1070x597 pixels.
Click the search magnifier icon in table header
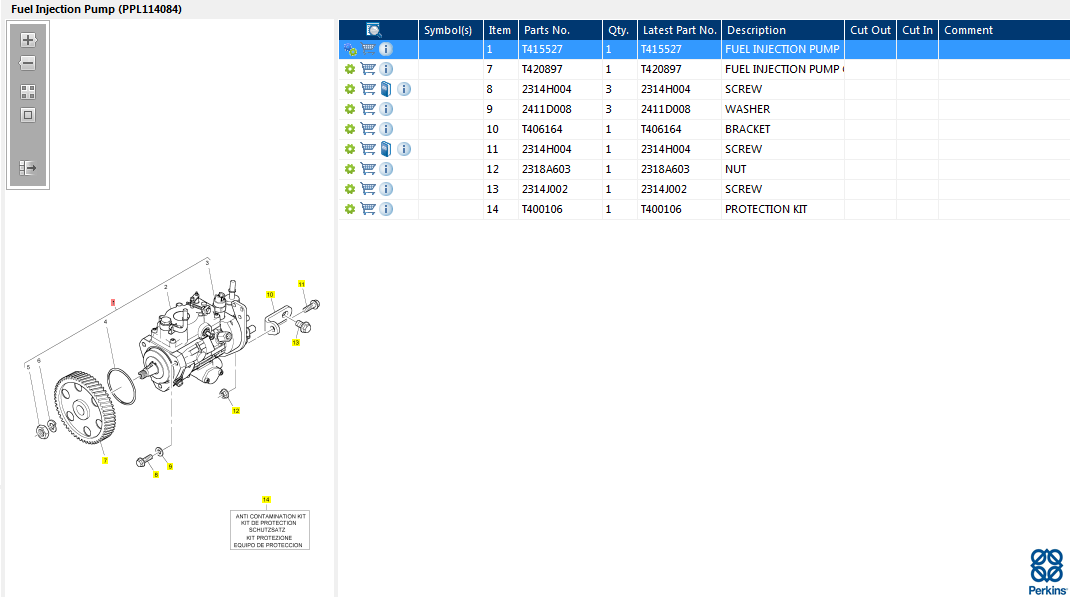pos(374,30)
